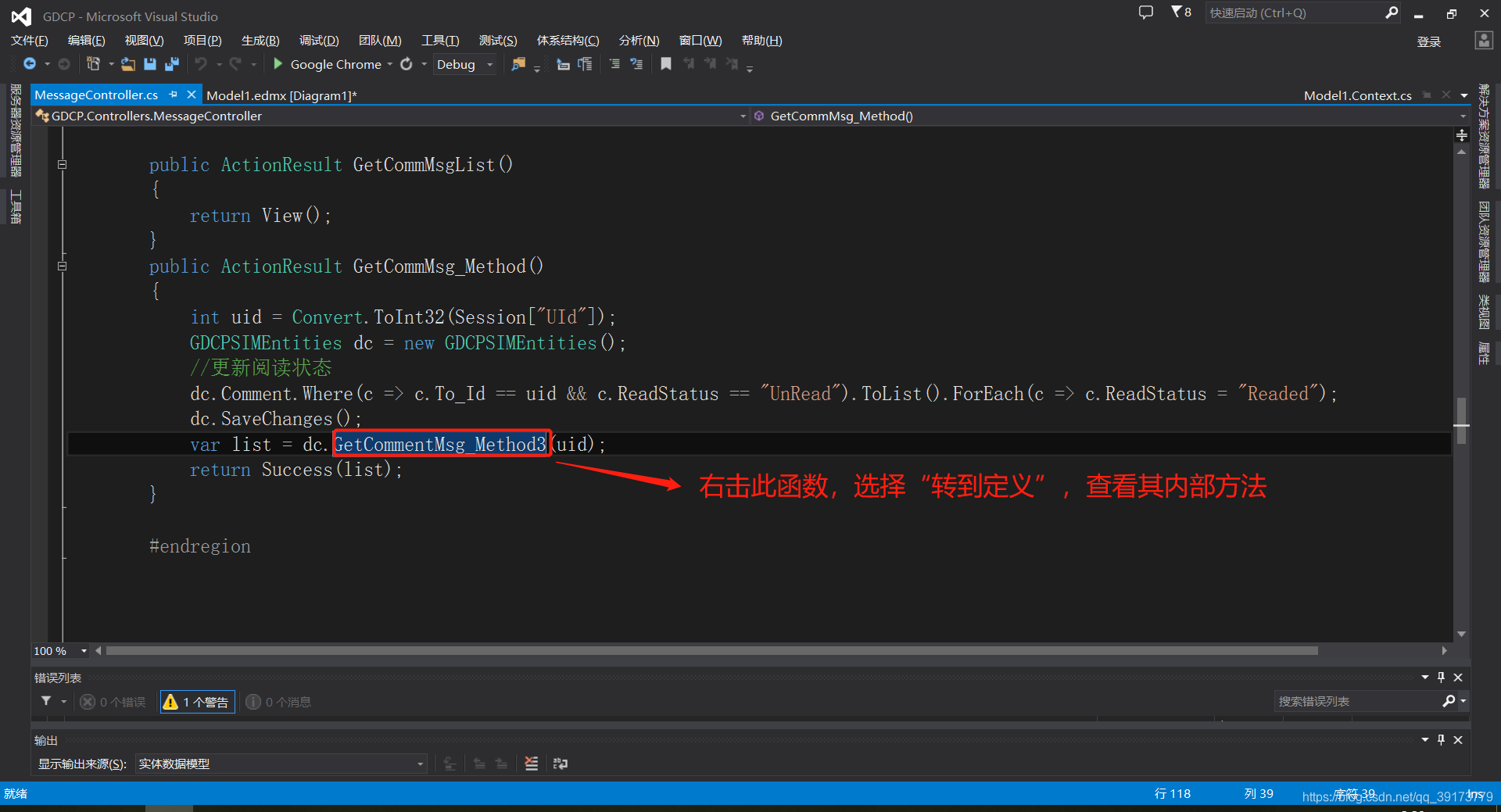Open the 文件(F) menu
Viewport: 1501px width, 812px height.
29,41
